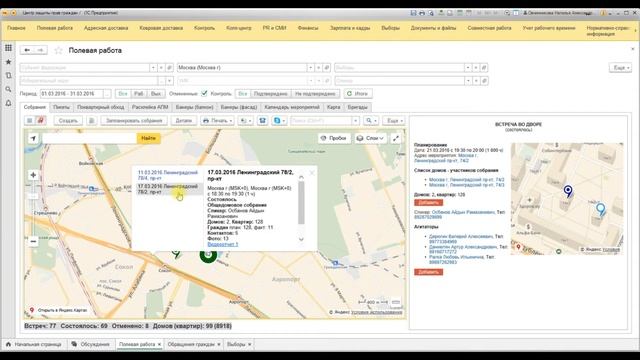Open Обращения граждан bottom tab
Screen dimensions: 640x360
191,344
